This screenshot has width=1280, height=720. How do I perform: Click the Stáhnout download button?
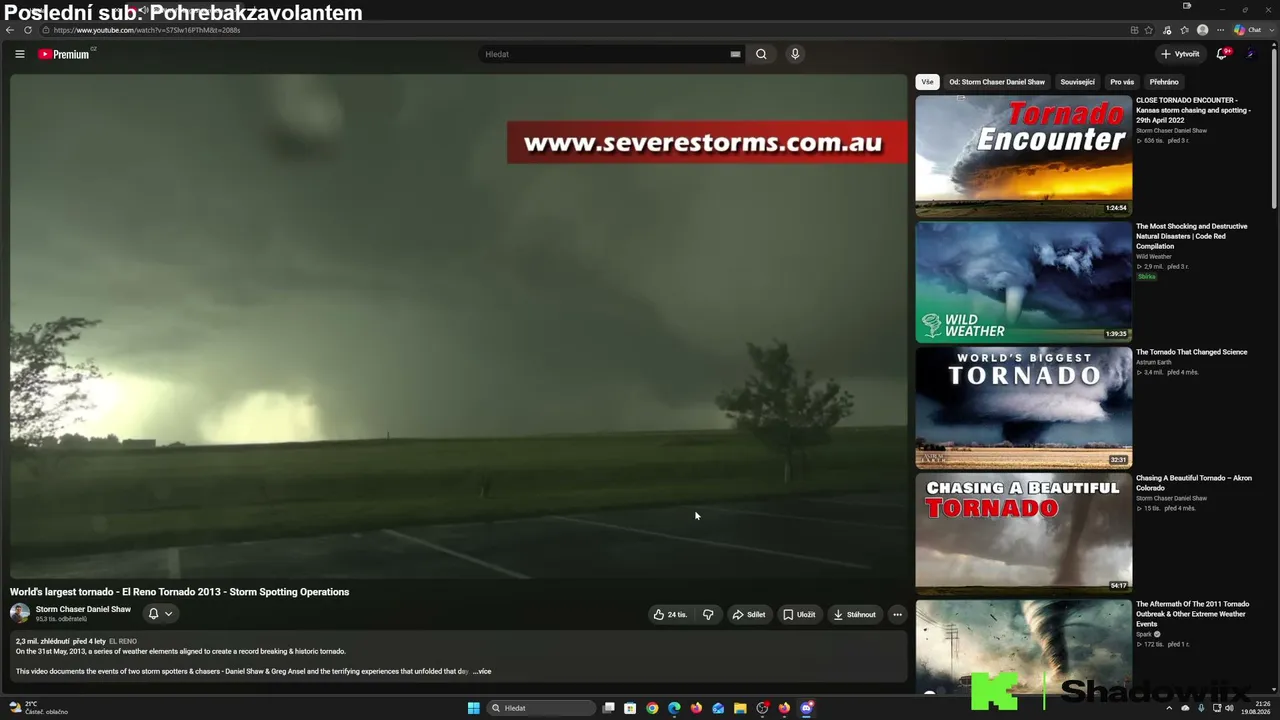[x=855, y=615]
